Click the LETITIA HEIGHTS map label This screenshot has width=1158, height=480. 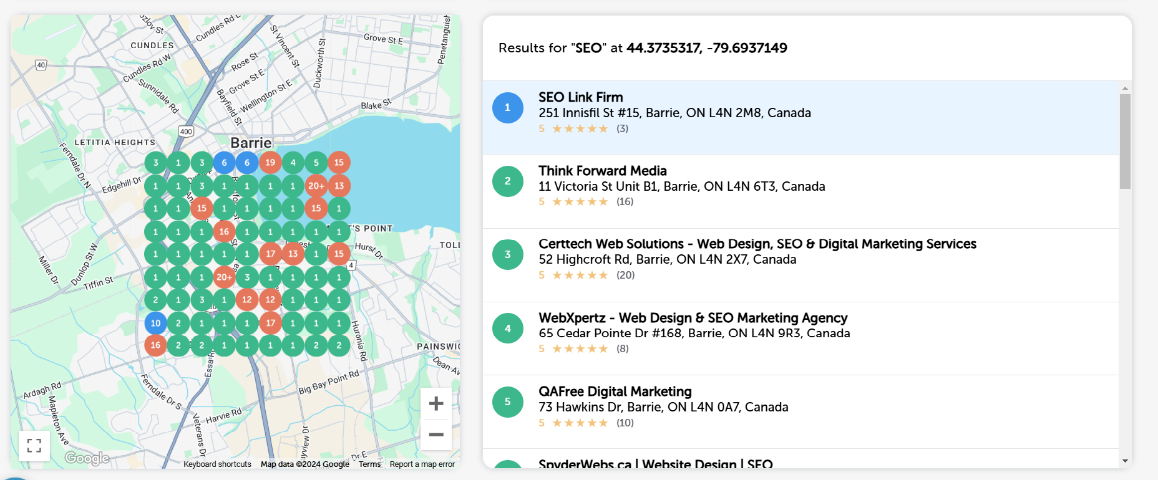114,142
